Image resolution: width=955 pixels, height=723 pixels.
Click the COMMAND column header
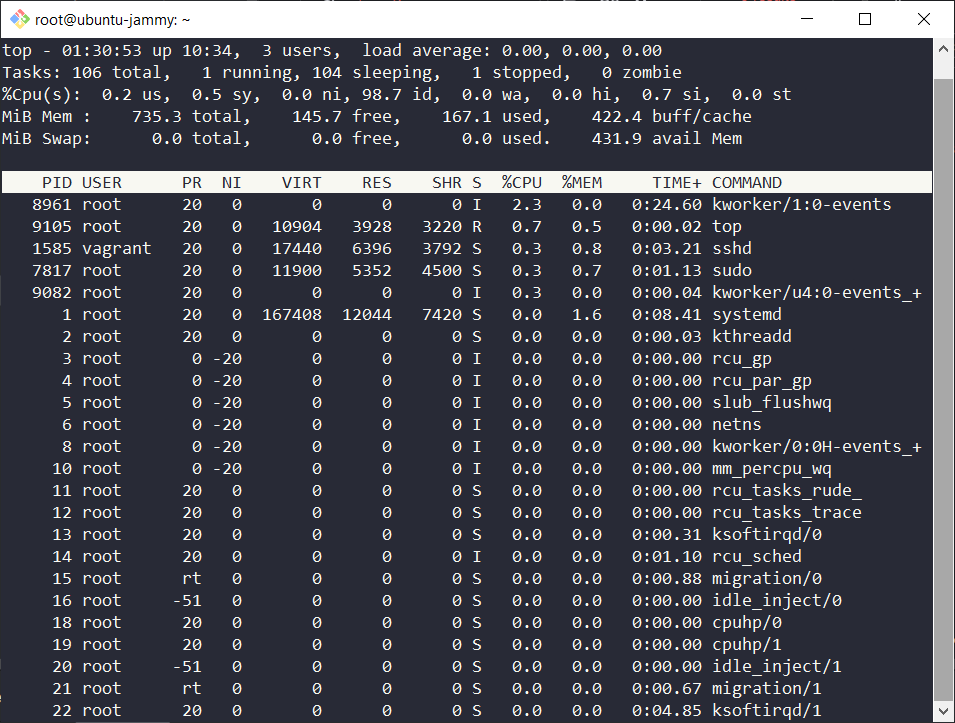point(747,183)
